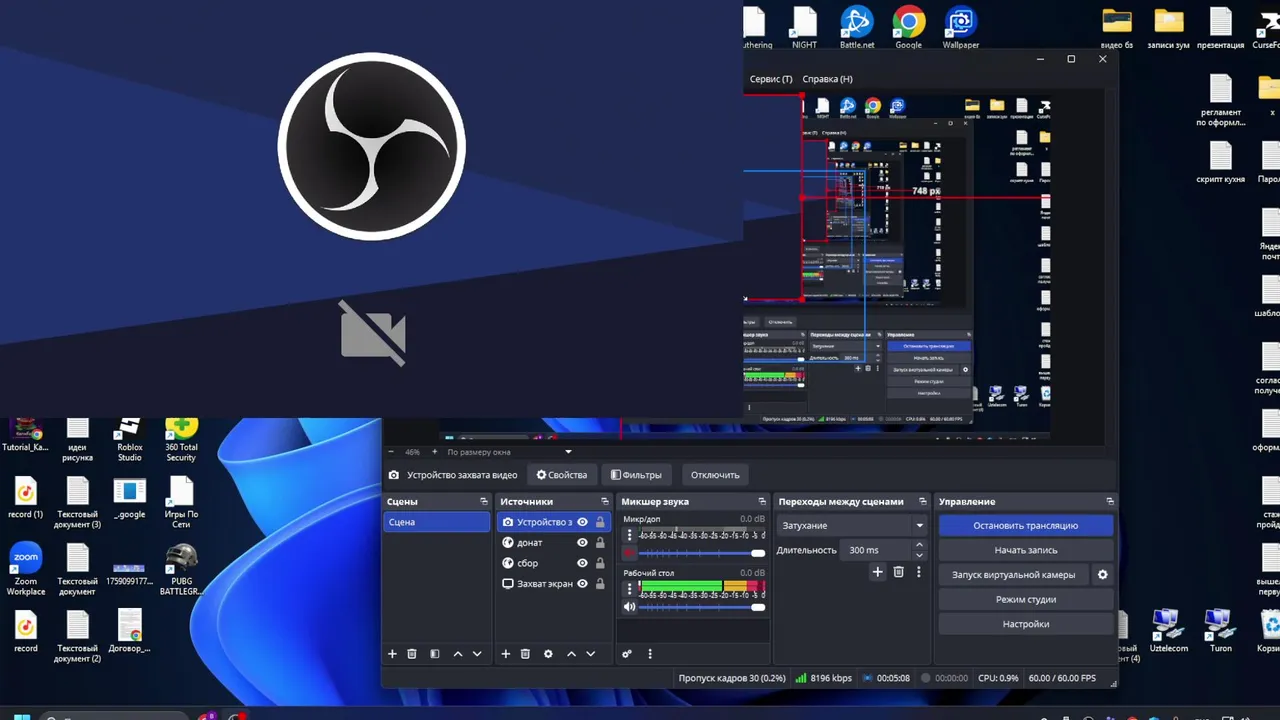The image size is (1280, 720).
Task: Select the Захват экран source row
Action: [554, 583]
